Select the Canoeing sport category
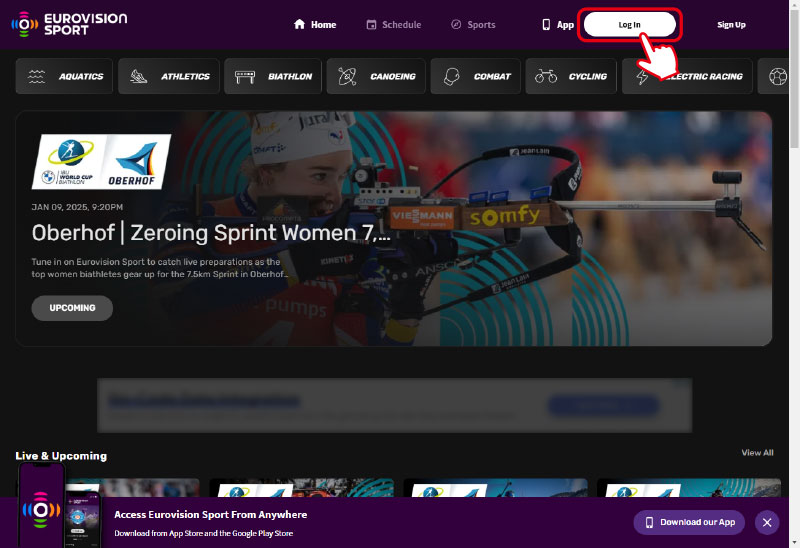This screenshot has height=548, width=800. [x=376, y=76]
